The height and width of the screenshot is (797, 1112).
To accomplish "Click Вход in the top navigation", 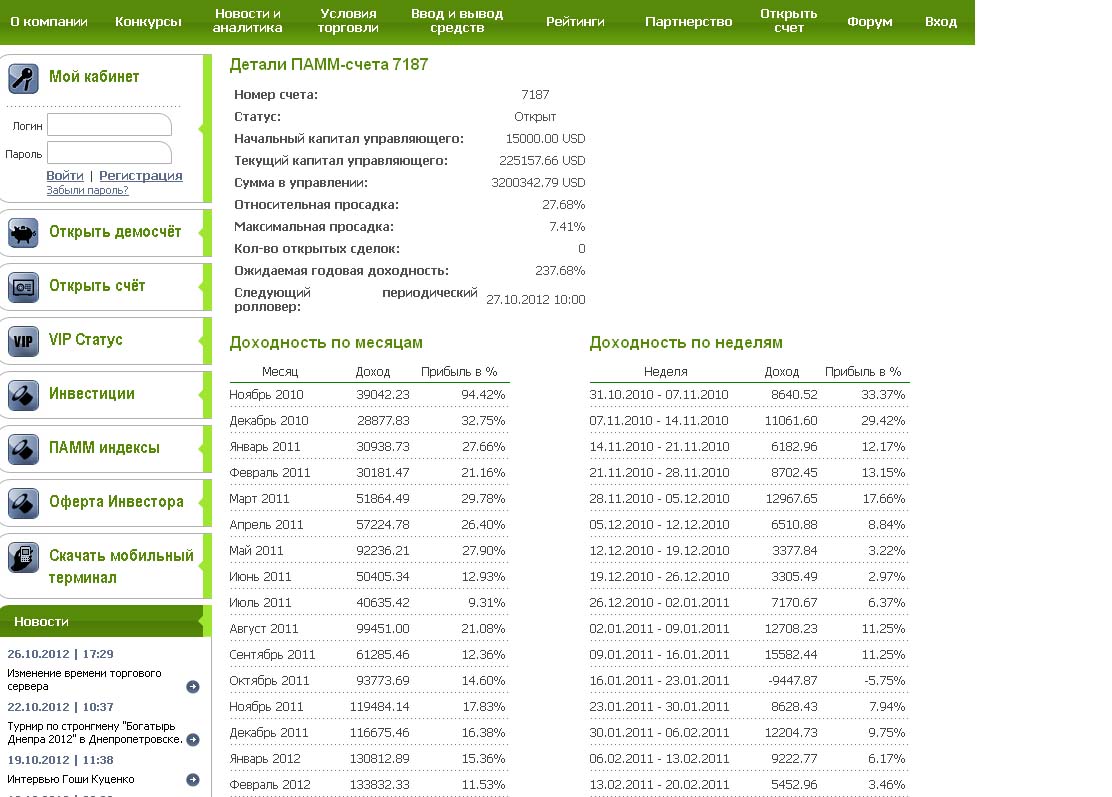I will click(941, 21).
